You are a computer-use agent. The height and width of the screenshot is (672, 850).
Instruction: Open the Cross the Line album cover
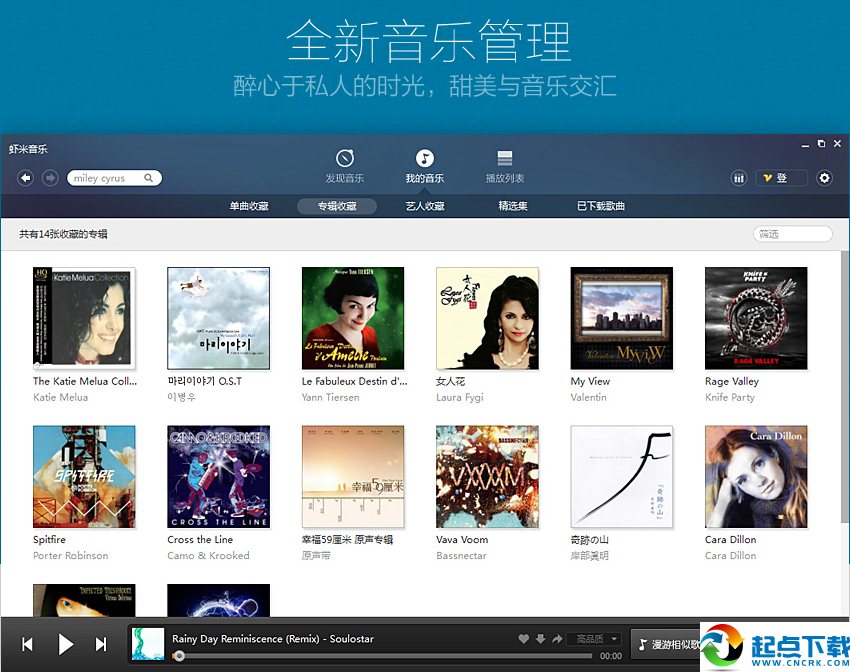(218, 476)
